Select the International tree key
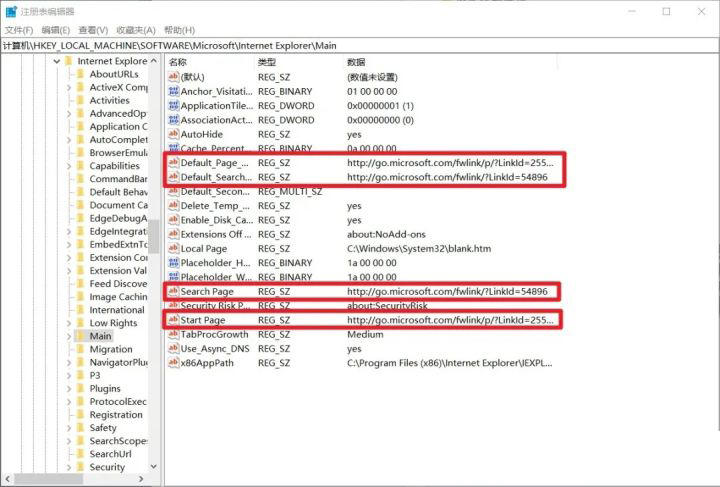Image resolution: width=720 pixels, height=487 pixels. (117, 310)
